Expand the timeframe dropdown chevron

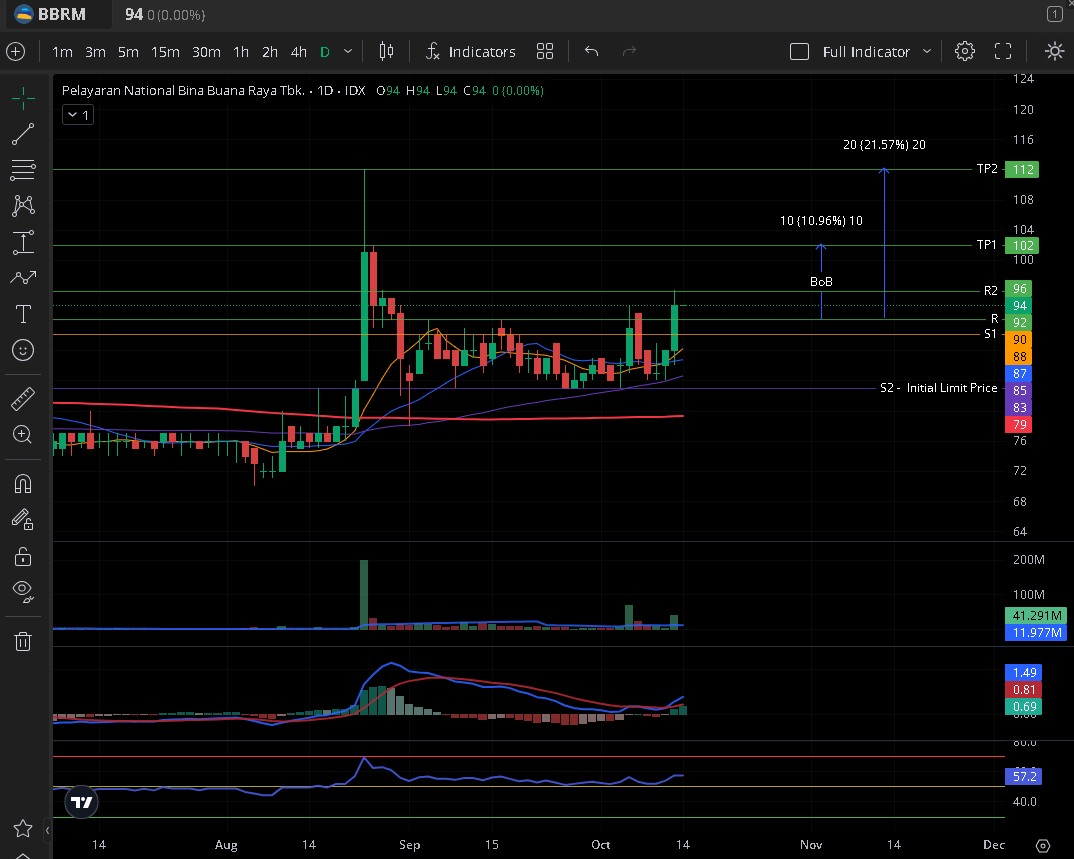point(348,51)
